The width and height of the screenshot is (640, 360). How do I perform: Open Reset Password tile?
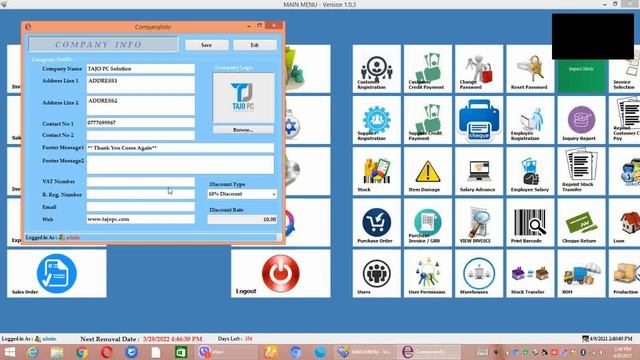530,69
